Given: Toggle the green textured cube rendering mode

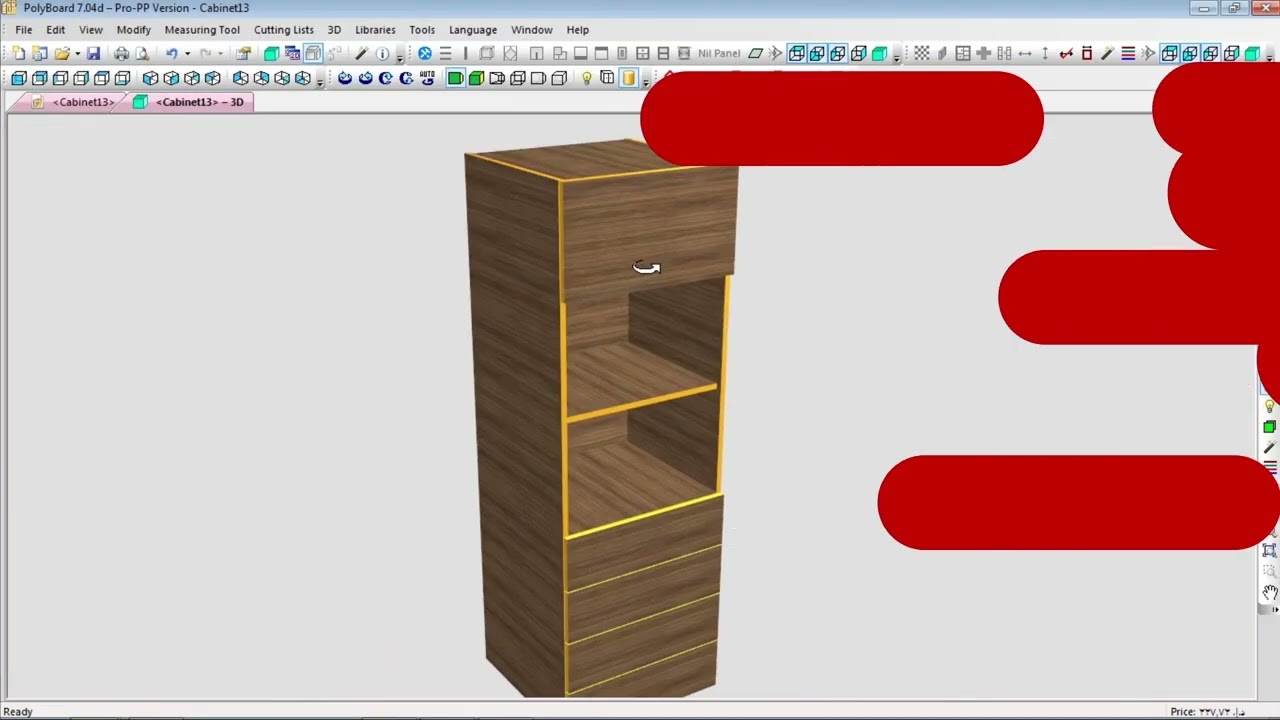Looking at the screenshot, I should tap(476, 78).
